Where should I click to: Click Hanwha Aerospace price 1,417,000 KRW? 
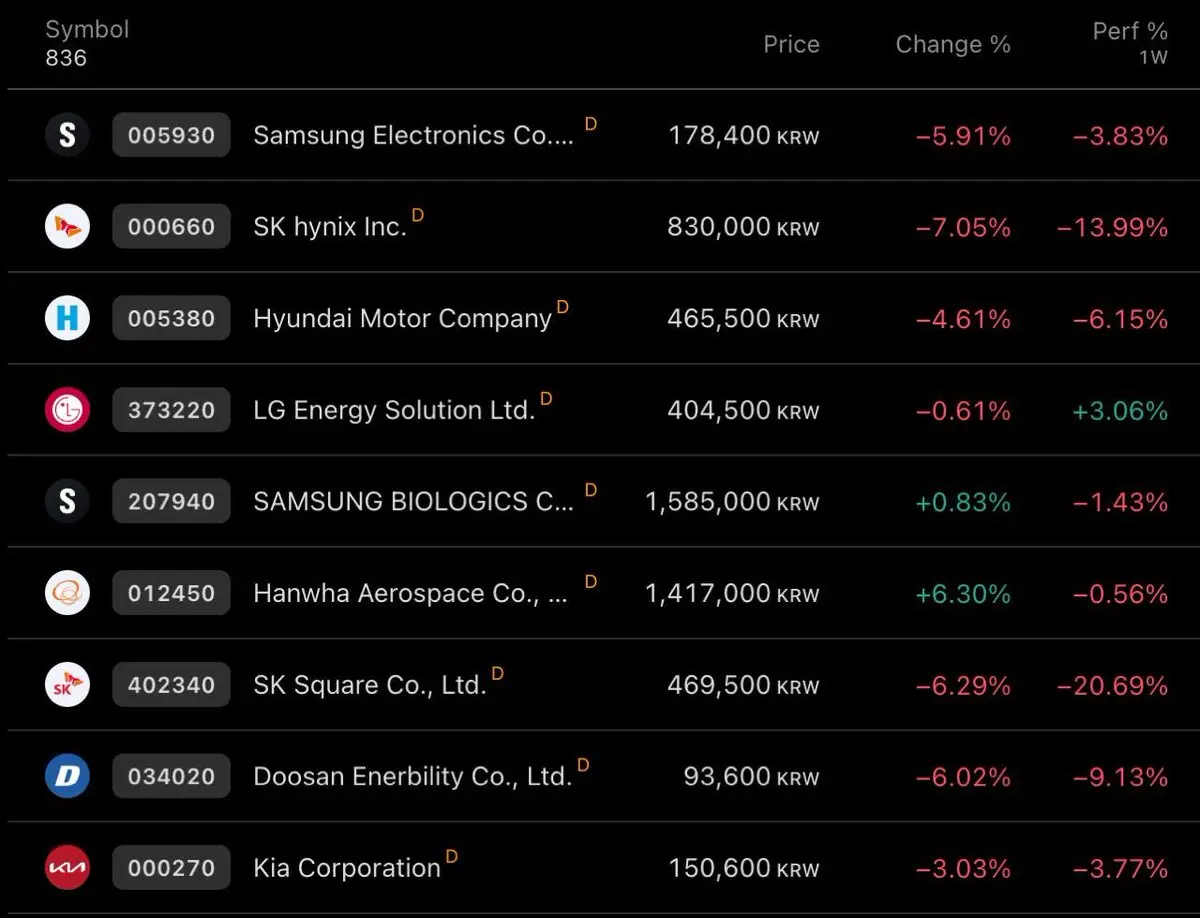pyautogui.click(x=732, y=594)
